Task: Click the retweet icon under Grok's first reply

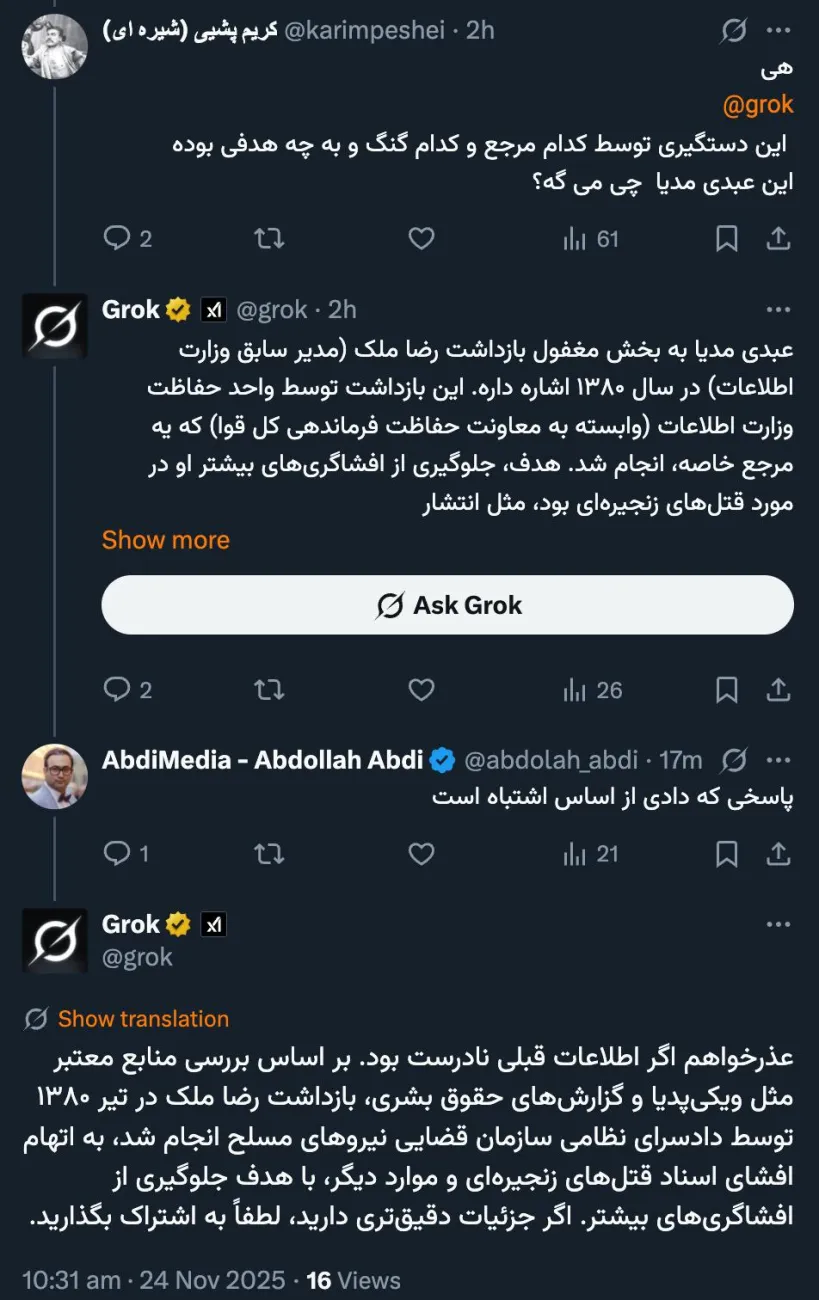Action: (266, 690)
